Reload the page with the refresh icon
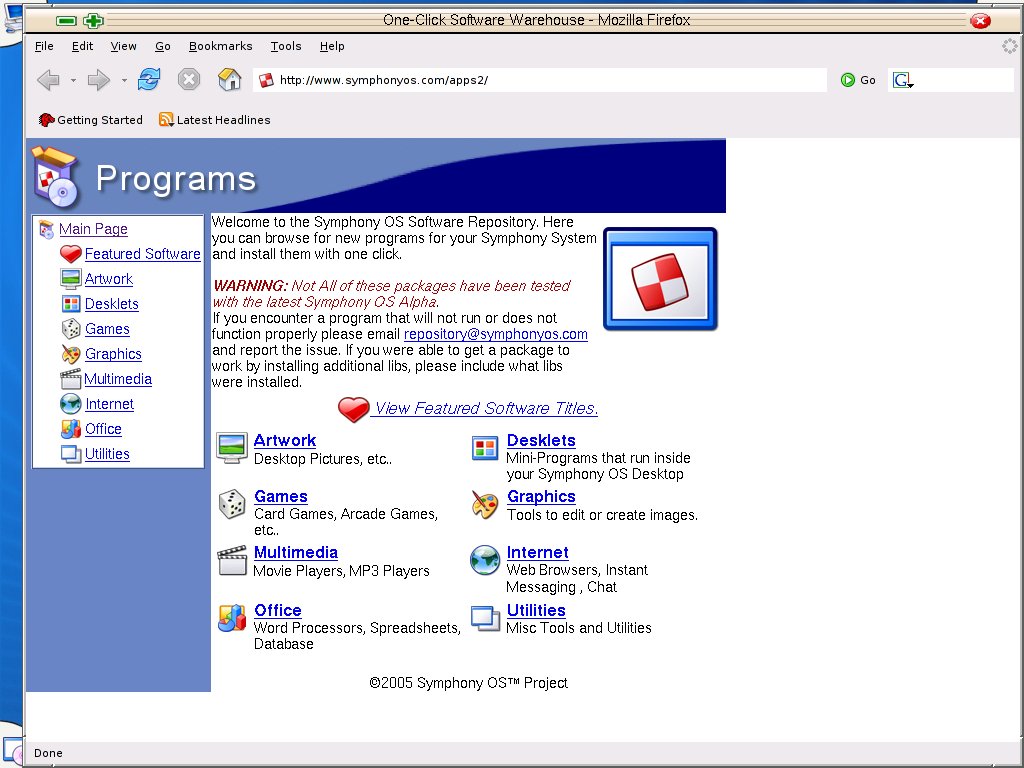1024x768 pixels. click(x=149, y=80)
